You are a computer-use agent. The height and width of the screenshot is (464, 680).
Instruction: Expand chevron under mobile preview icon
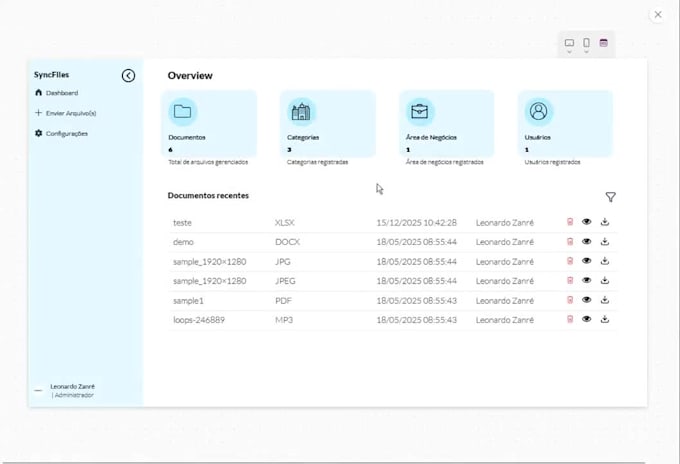point(586,52)
